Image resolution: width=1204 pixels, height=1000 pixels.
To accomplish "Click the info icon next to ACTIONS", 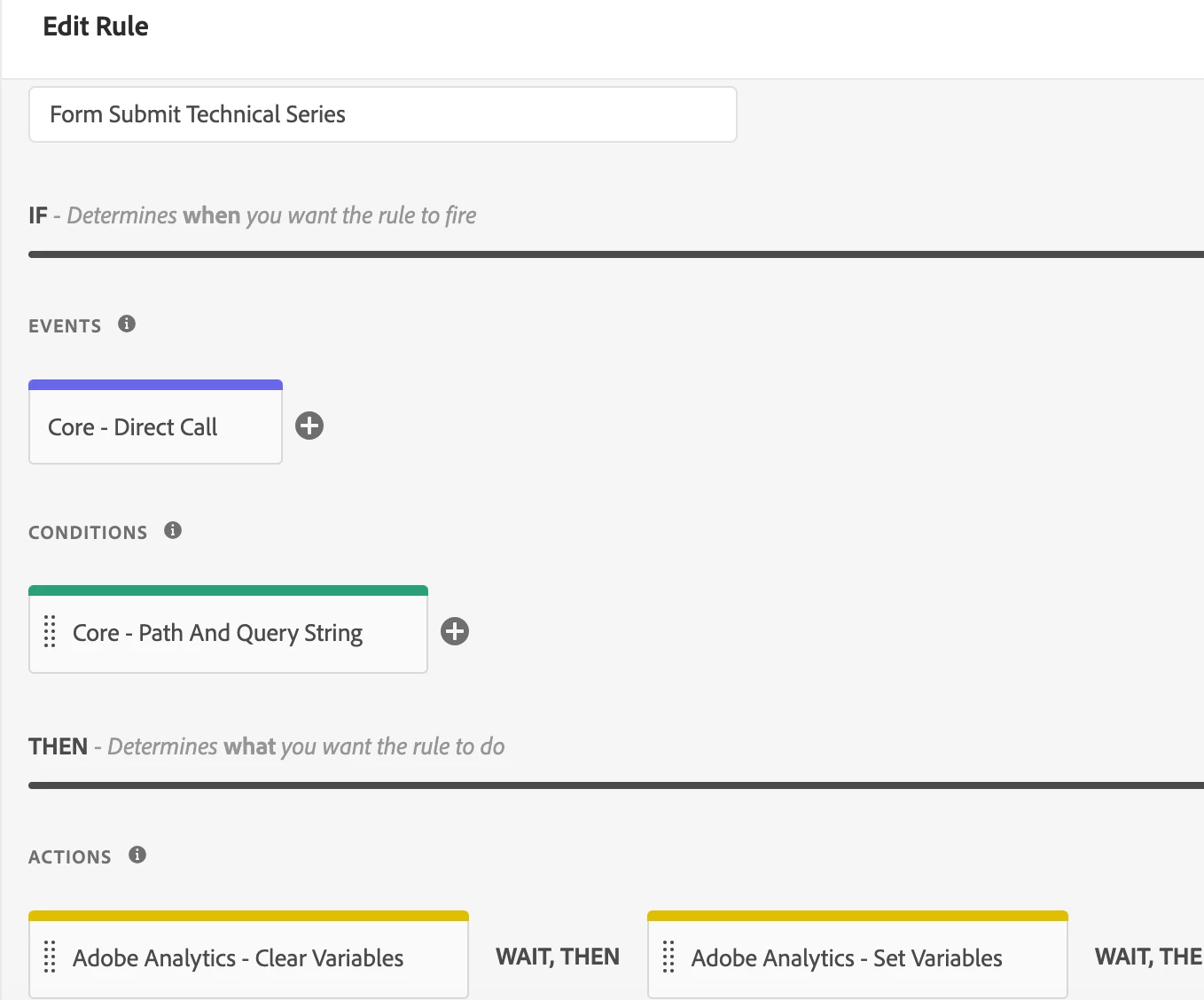I will click(x=137, y=855).
